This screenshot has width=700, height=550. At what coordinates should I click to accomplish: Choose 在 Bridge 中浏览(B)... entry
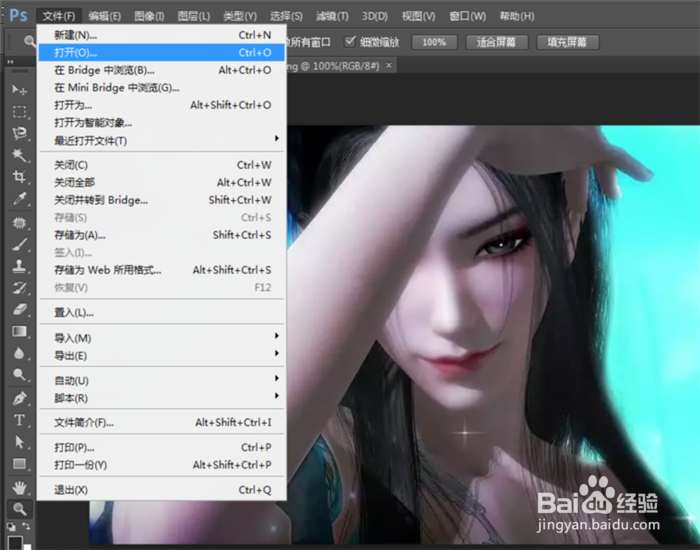pyautogui.click(x=161, y=70)
